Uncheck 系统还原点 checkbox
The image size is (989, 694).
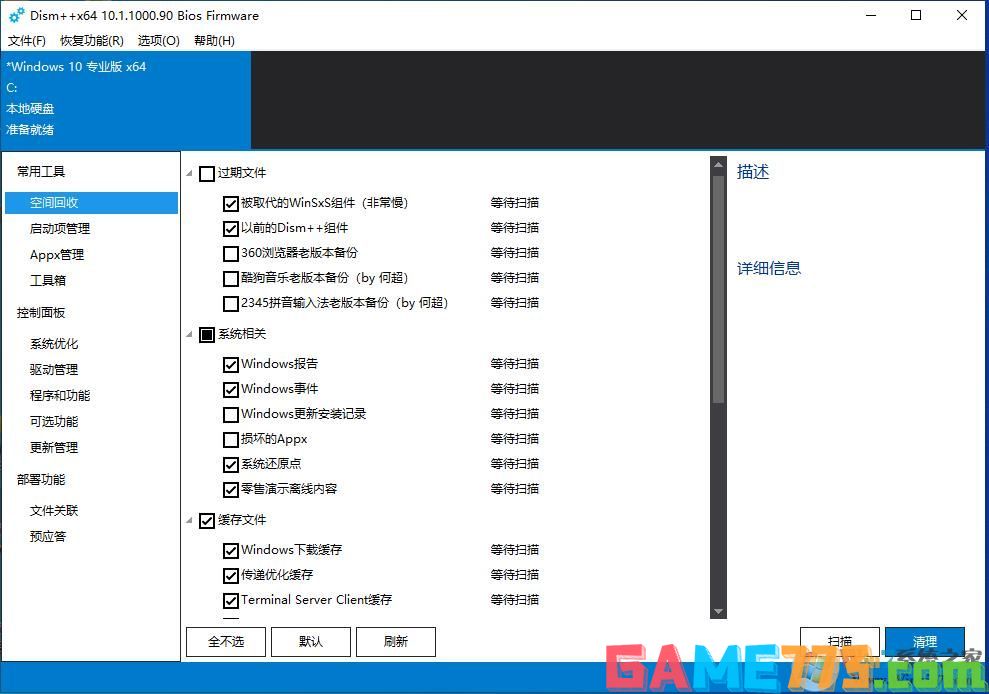(x=231, y=464)
